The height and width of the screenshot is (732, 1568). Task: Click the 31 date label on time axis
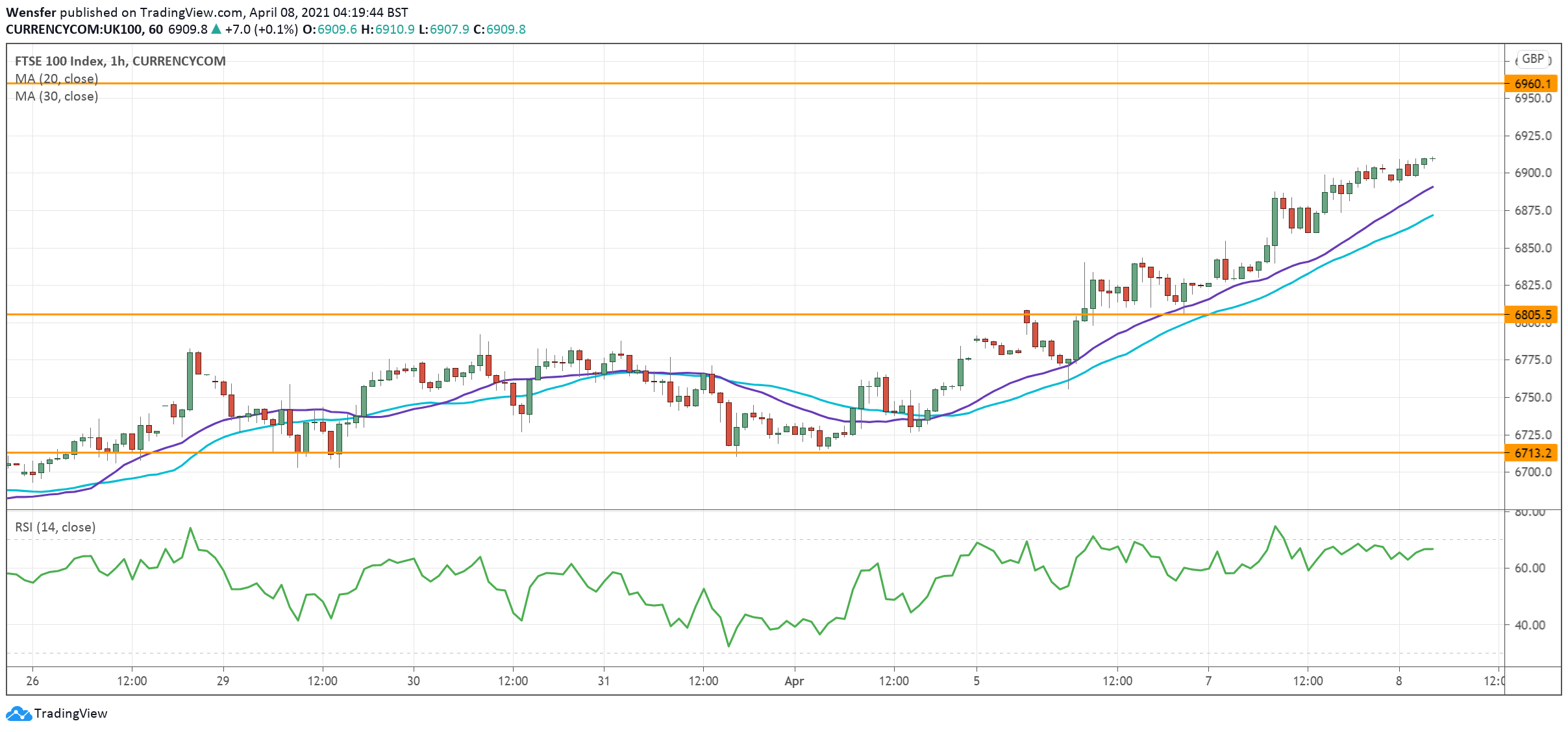tap(604, 681)
